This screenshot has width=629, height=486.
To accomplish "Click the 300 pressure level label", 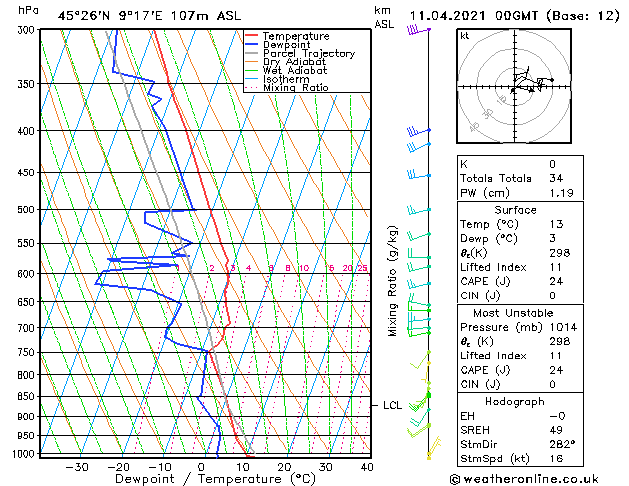I will [x=28, y=30].
